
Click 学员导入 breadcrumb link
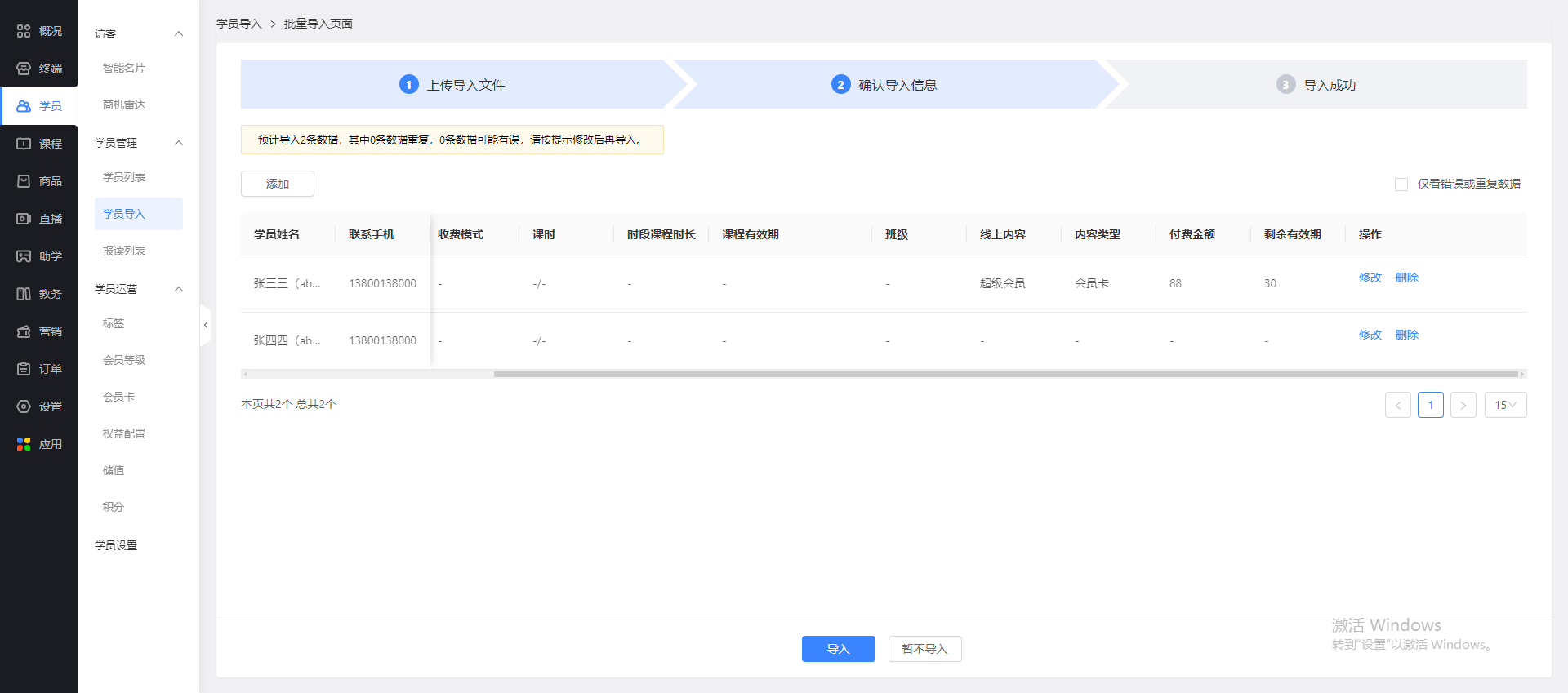click(x=239, y=24)
